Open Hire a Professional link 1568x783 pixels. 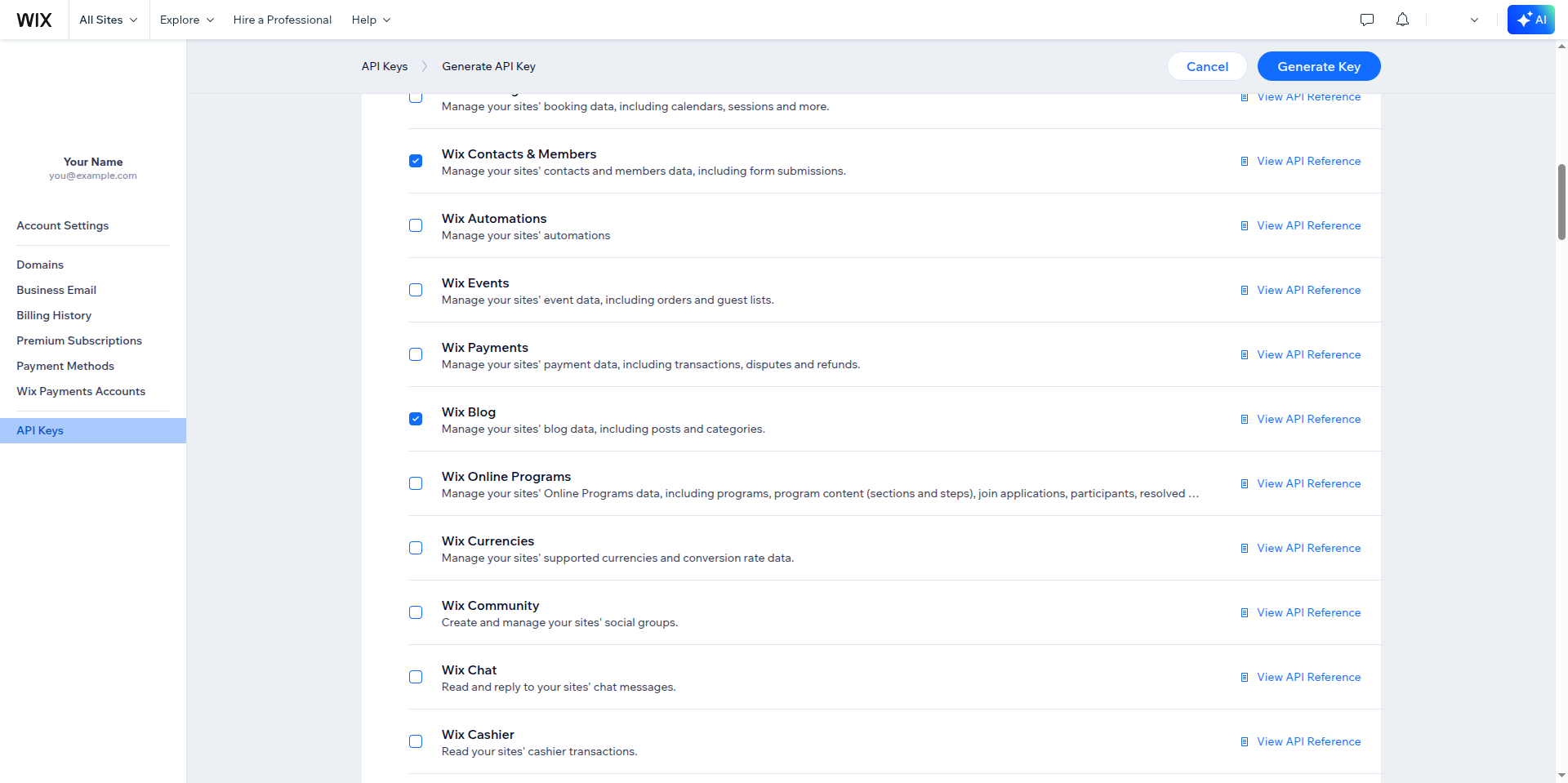tap(283, 20)
